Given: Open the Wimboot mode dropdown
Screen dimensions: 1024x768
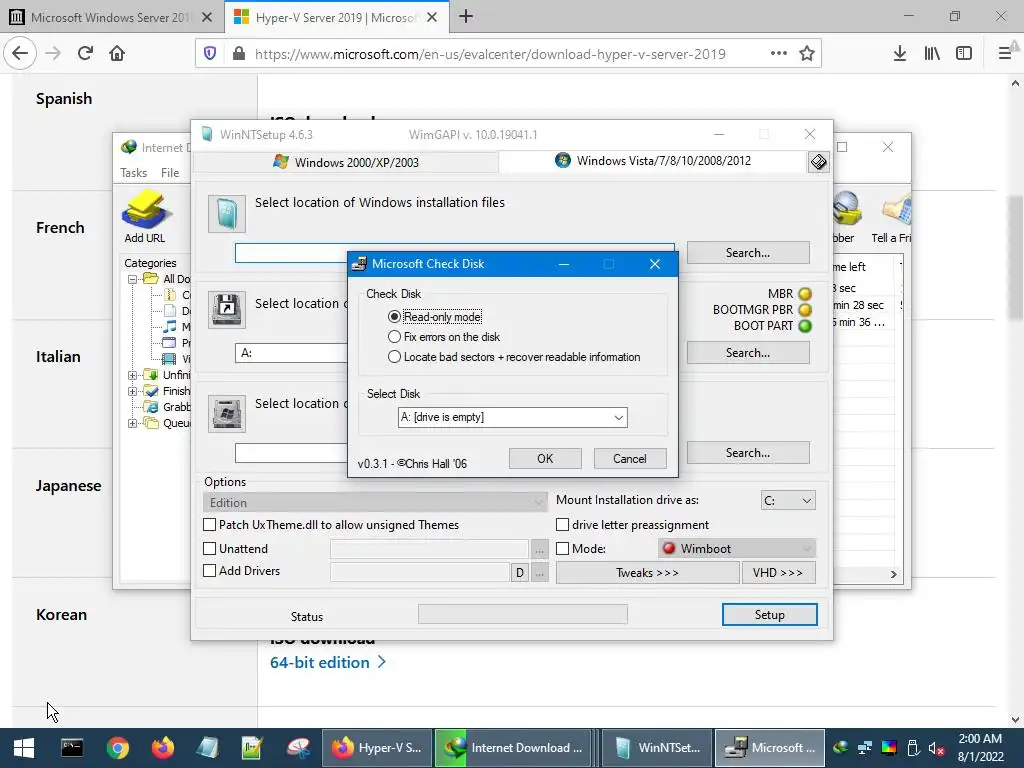Looking at the screenshot, I should point(737,549).
